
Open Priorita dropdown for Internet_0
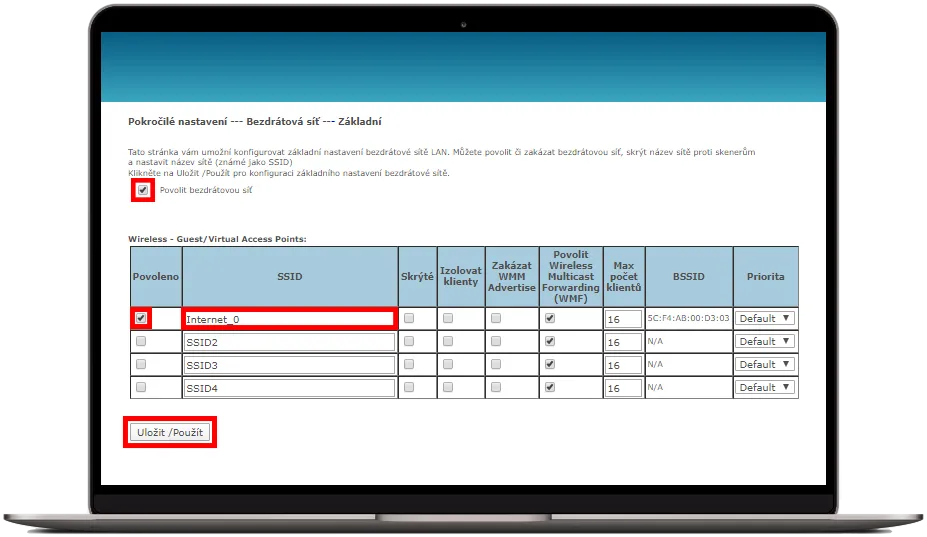(x=765, y=318)
